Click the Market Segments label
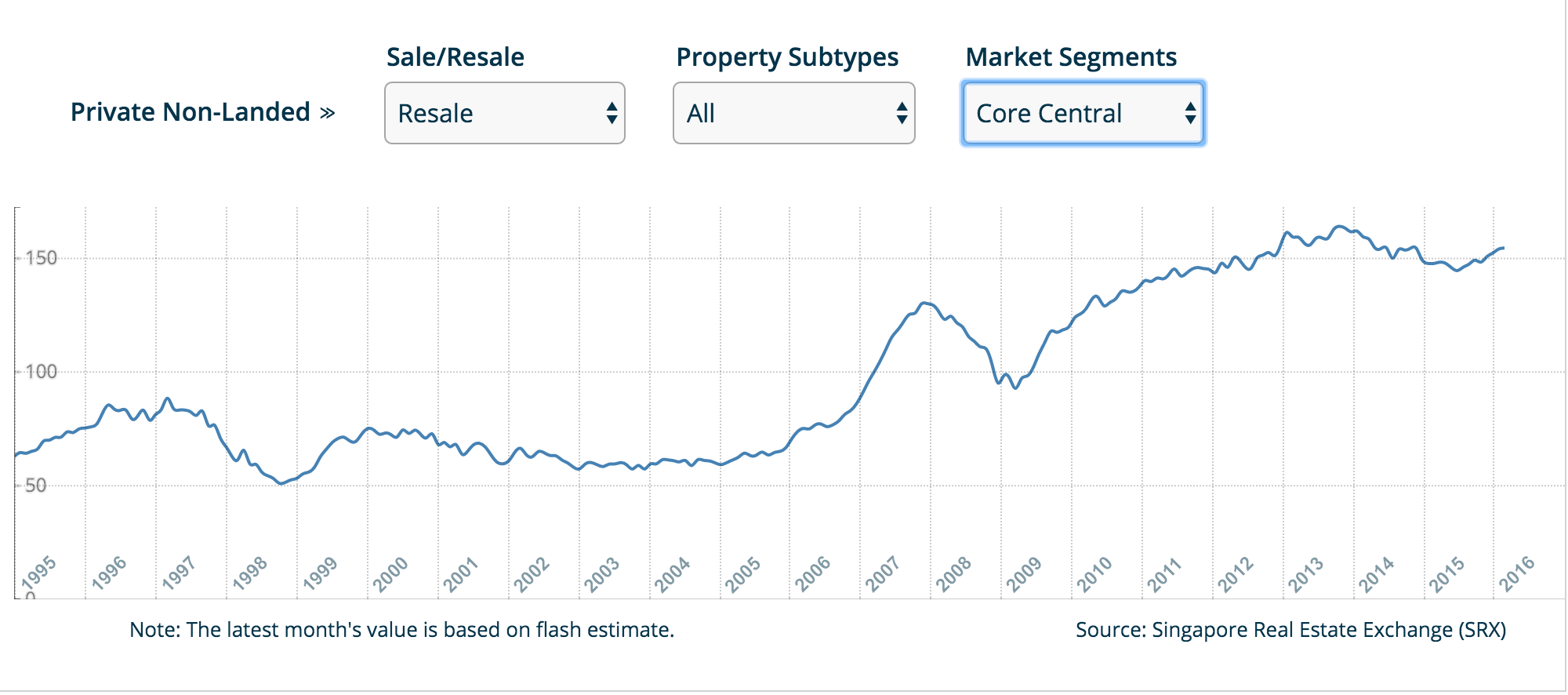Viewport: 1568px width, 695px height. (x=1071, y=57)
